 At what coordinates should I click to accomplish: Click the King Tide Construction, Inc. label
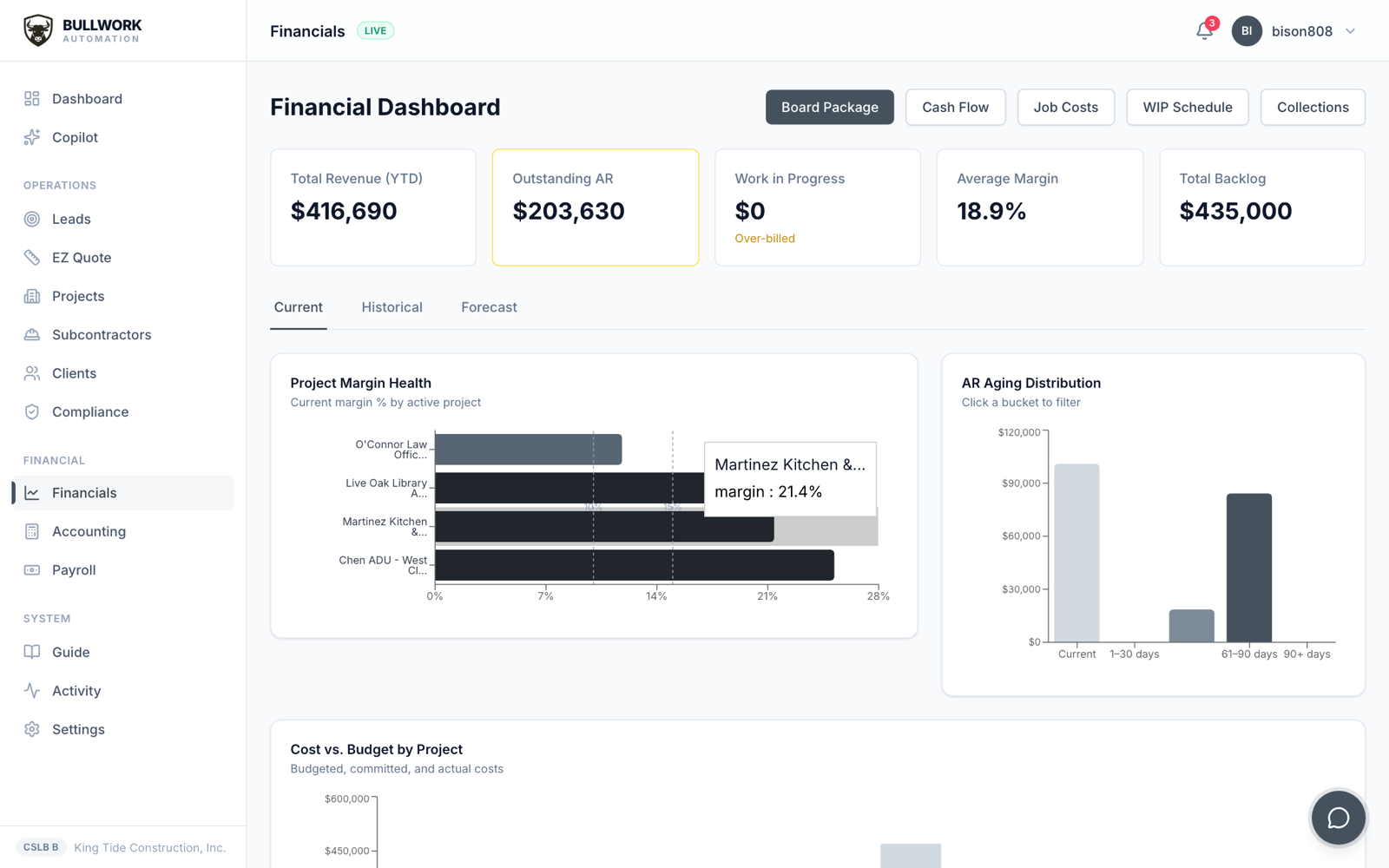pyautogui.click(x=149, y=848)
